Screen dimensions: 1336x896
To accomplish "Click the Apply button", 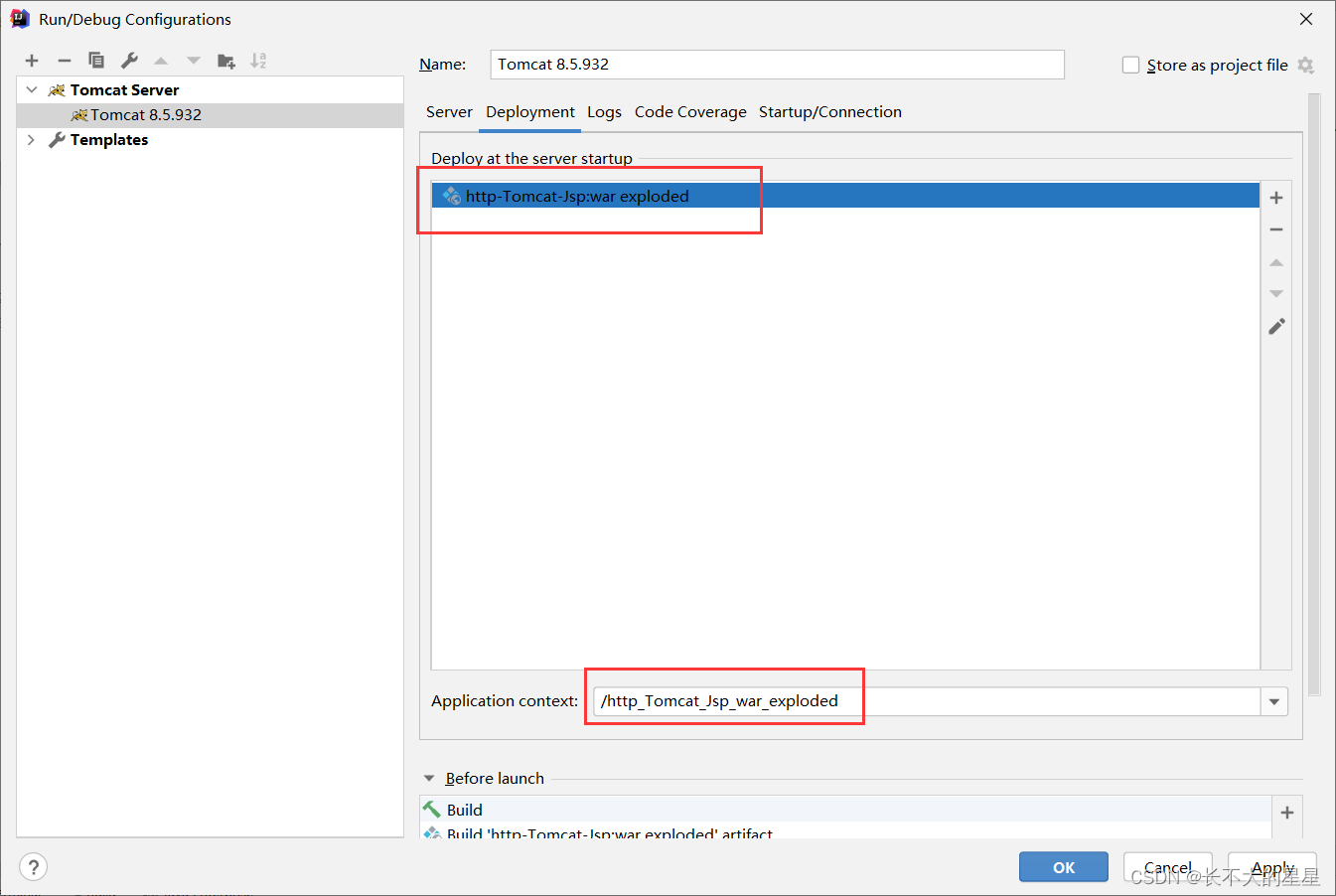I will pos(1272,867).
